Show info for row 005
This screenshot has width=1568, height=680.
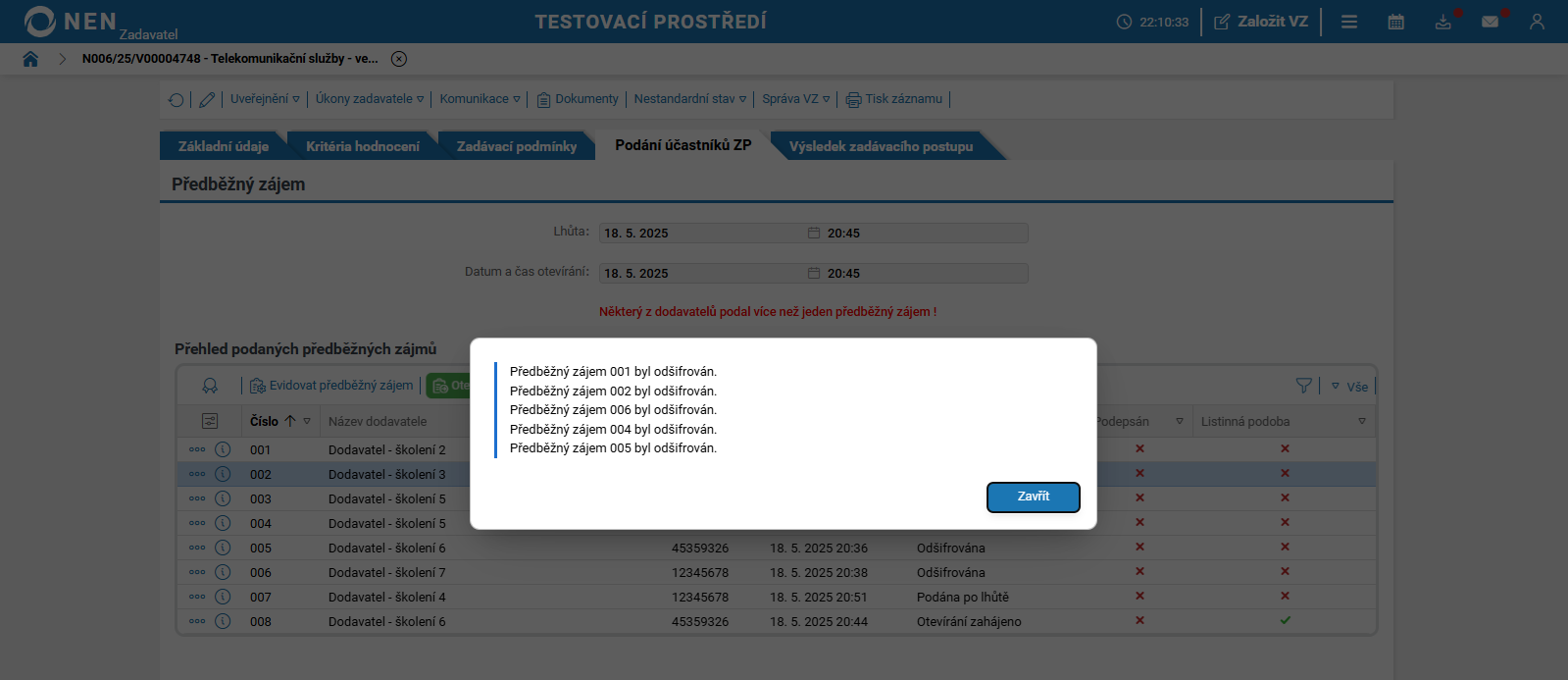(x=223, y=548)
